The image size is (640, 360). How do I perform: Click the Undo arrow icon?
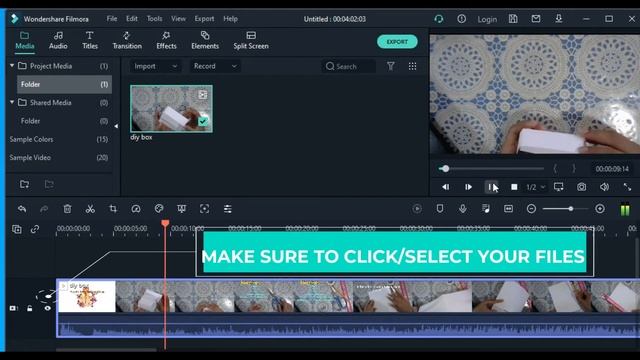(x=22, y=209)
